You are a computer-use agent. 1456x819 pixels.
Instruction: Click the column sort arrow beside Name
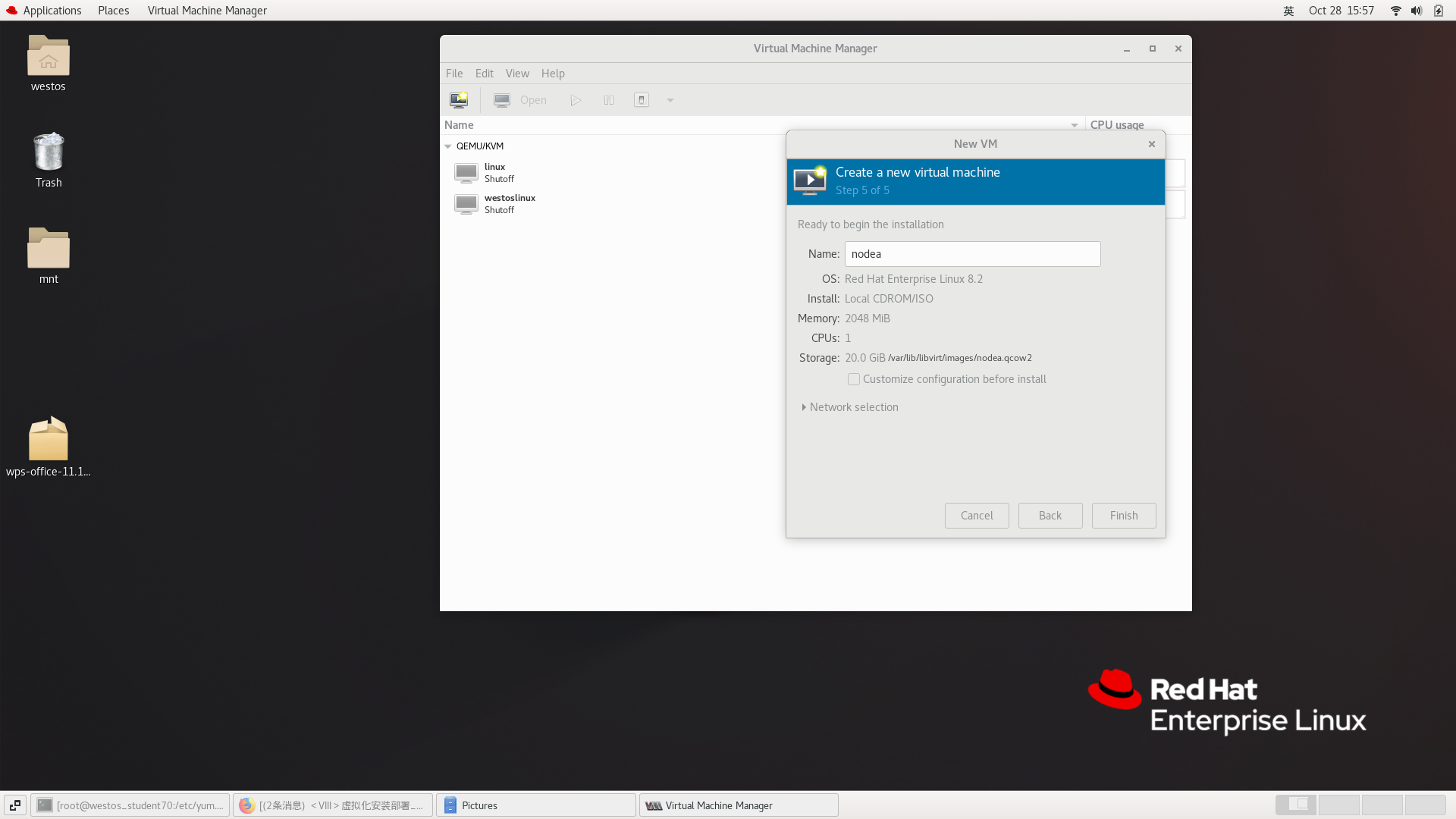coord(1075,125)
